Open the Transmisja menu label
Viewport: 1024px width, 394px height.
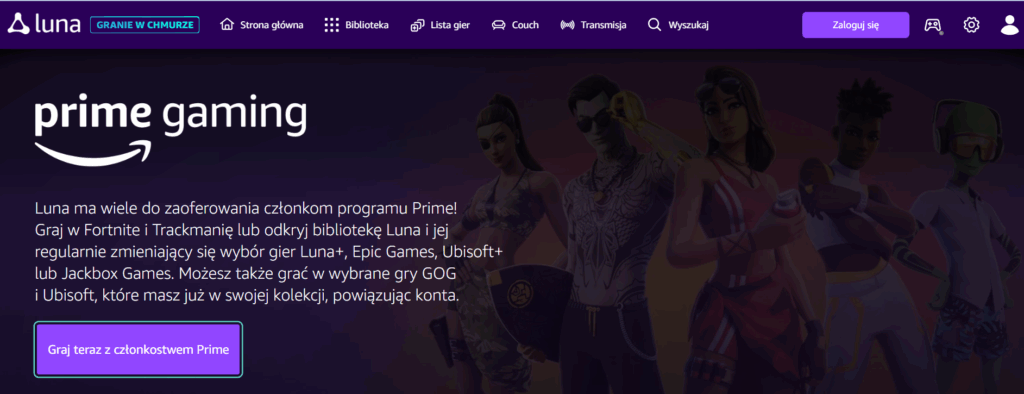(x=603, y=25)
